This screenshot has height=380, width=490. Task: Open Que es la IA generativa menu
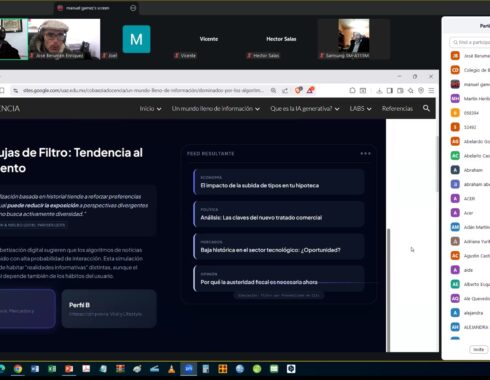click(x=305, y=109)
